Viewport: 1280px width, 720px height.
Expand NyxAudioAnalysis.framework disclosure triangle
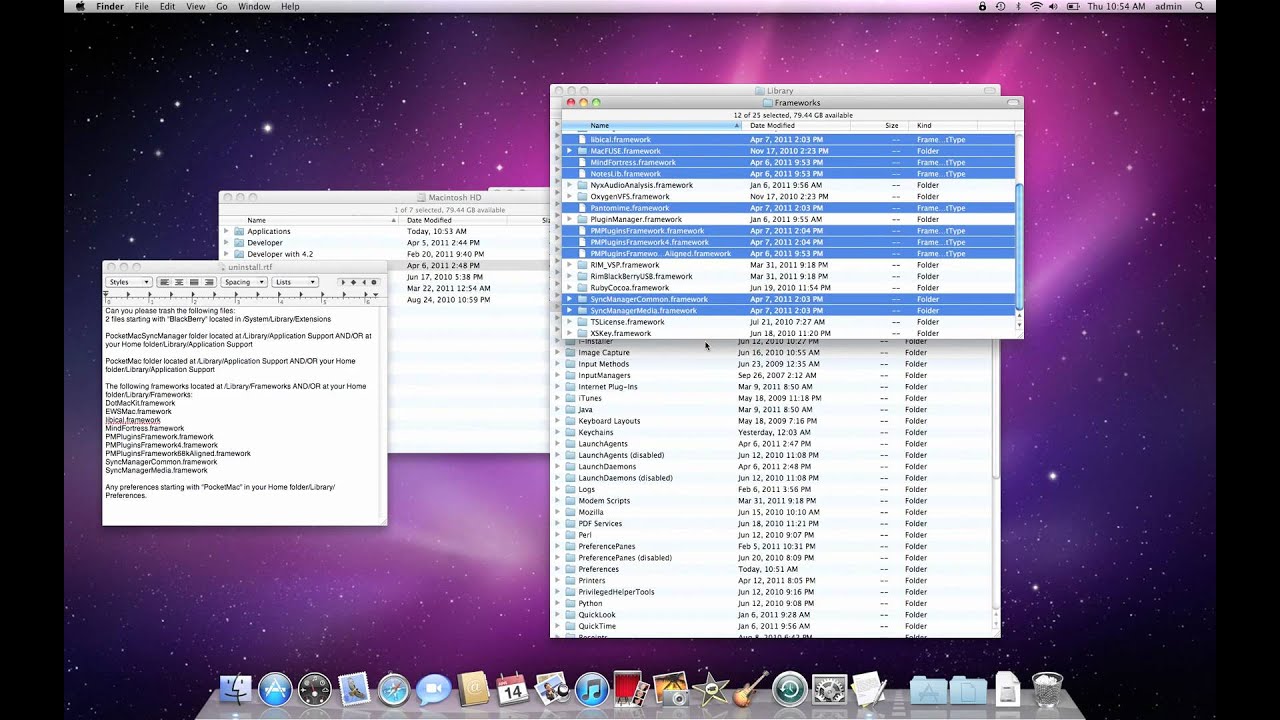(x=570, y=185)
